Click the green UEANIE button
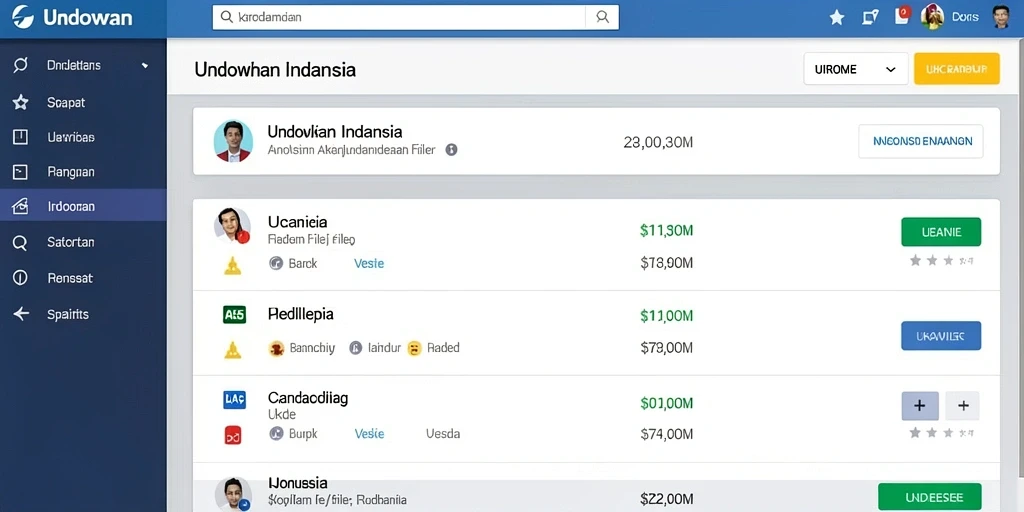The image size is (1024, 512). 941,232
